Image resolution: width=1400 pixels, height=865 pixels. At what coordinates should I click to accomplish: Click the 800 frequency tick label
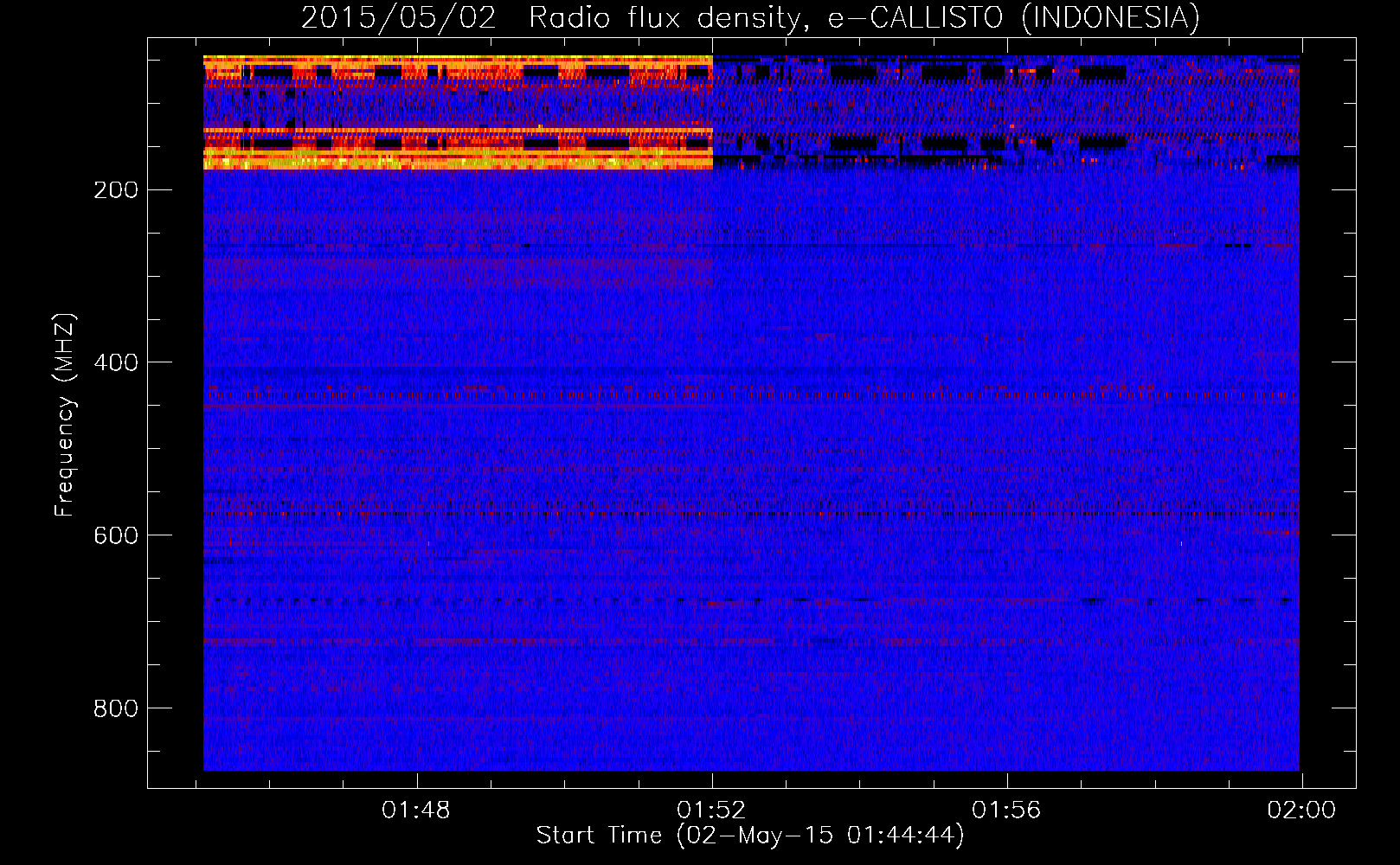coord(116,708)
